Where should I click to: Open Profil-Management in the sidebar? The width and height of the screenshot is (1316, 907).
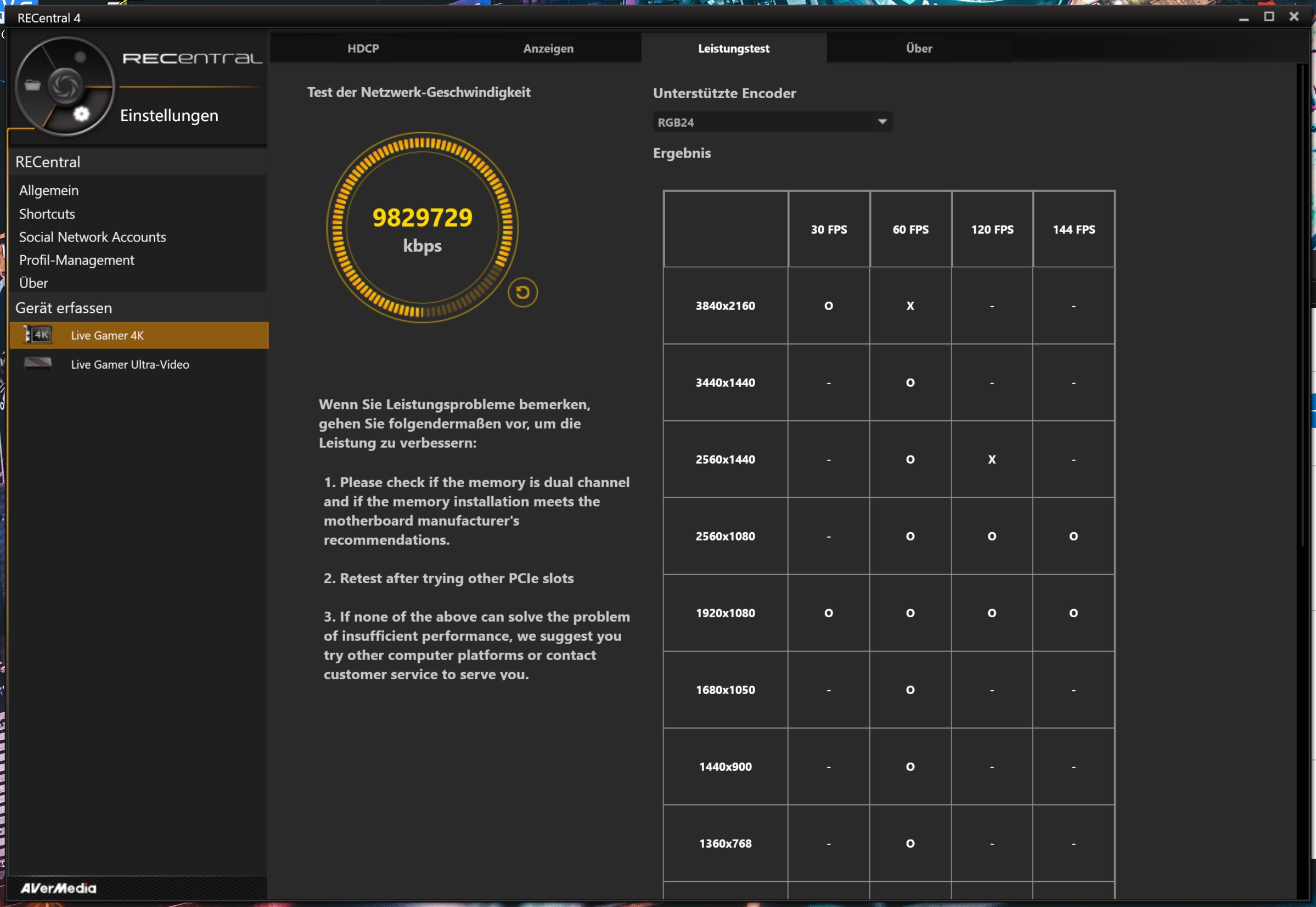coord(77,260)
